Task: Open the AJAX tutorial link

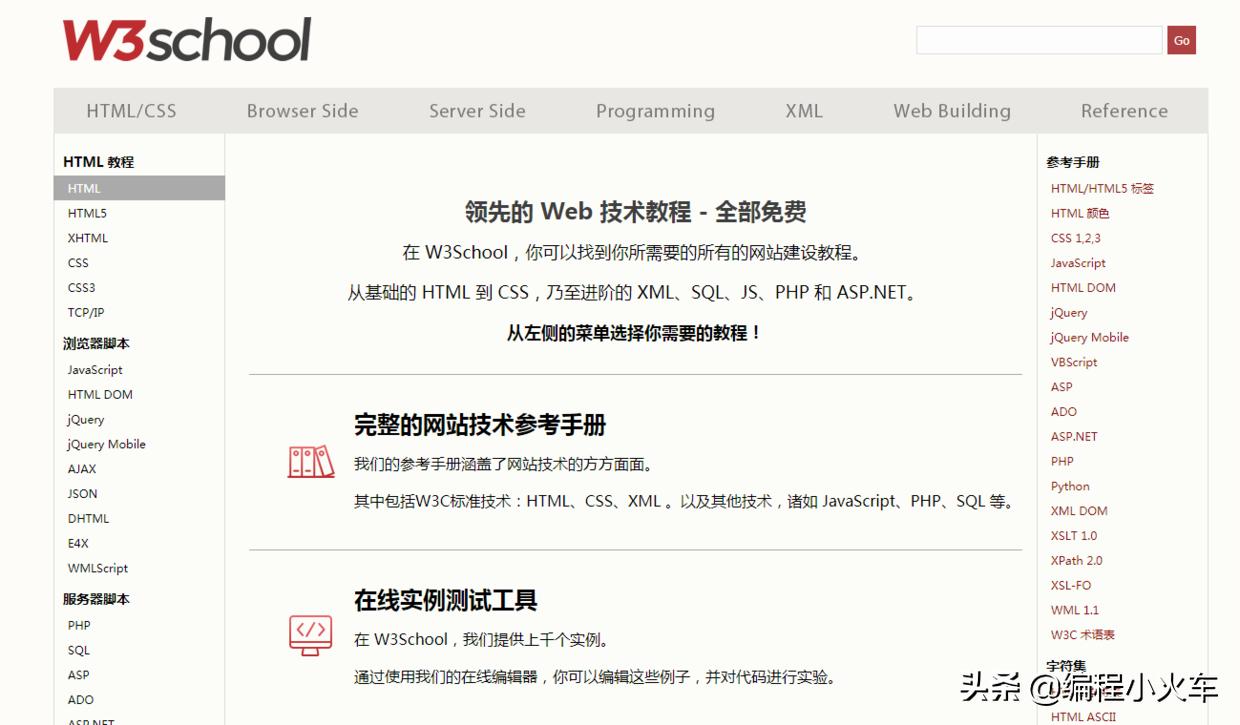Action: (80, 469)
